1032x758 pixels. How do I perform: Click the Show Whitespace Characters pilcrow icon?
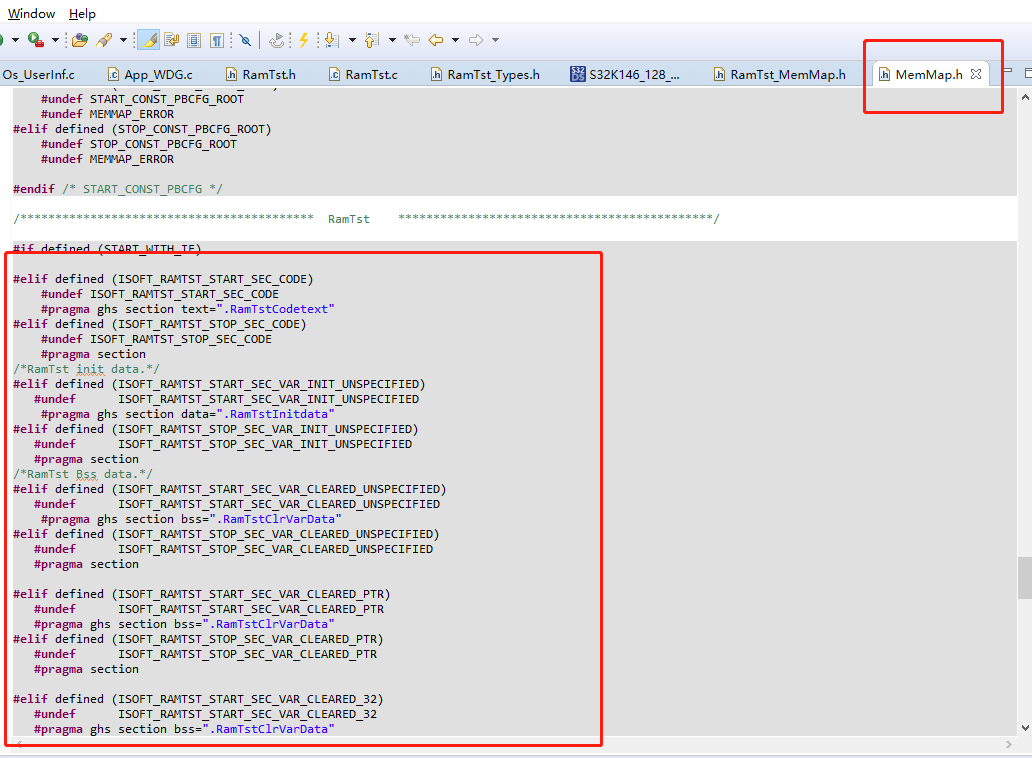216,40
